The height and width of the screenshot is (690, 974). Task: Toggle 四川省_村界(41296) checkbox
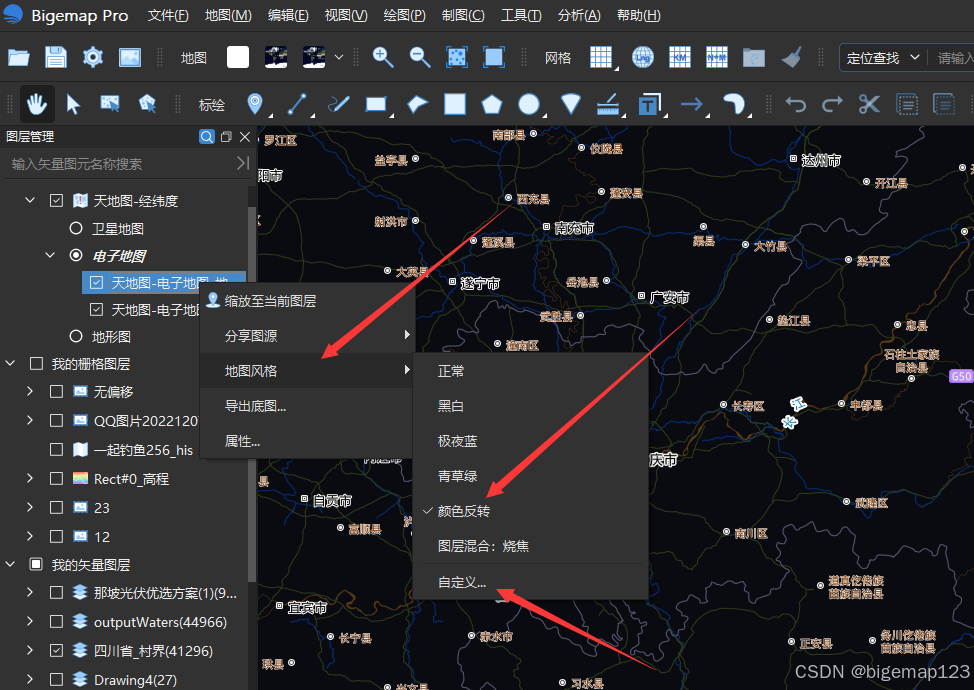[57, 650]
